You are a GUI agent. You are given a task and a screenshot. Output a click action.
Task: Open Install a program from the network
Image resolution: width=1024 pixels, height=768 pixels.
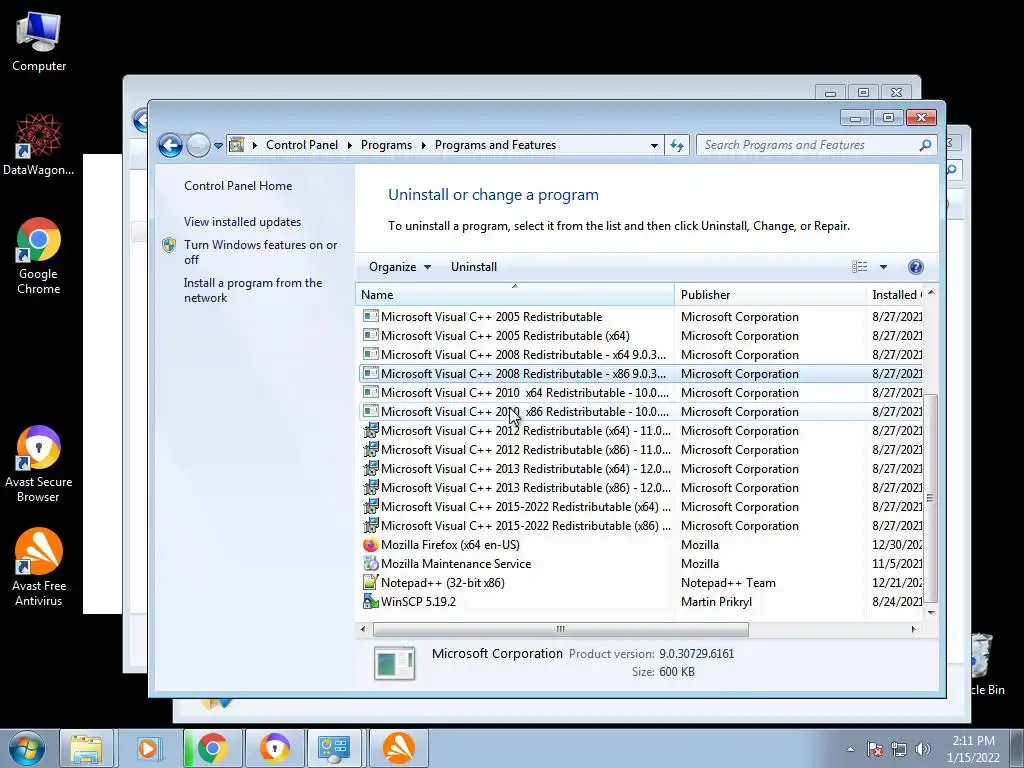(253, 290)
